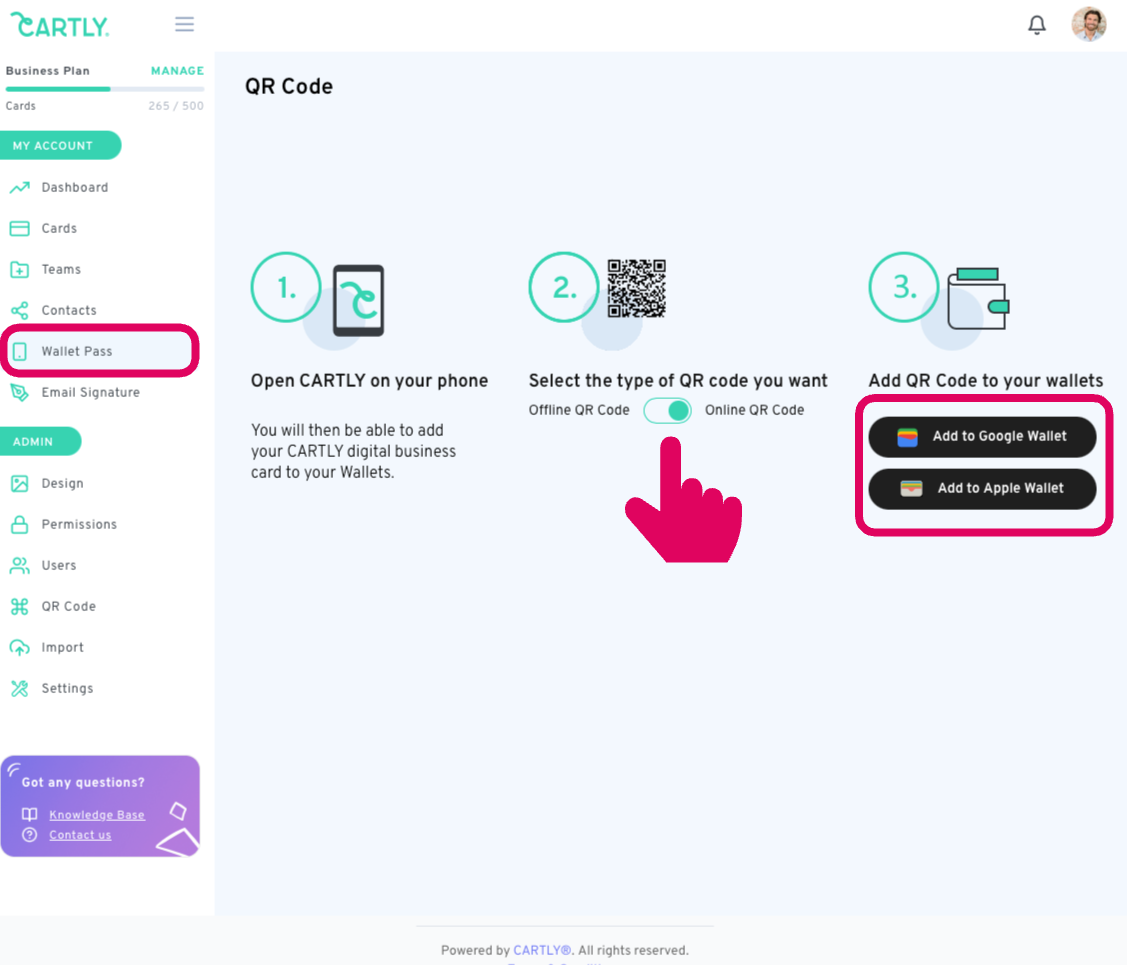
Task: Click the 'Offline QR Code' label
Action: [x=579, y=410]
